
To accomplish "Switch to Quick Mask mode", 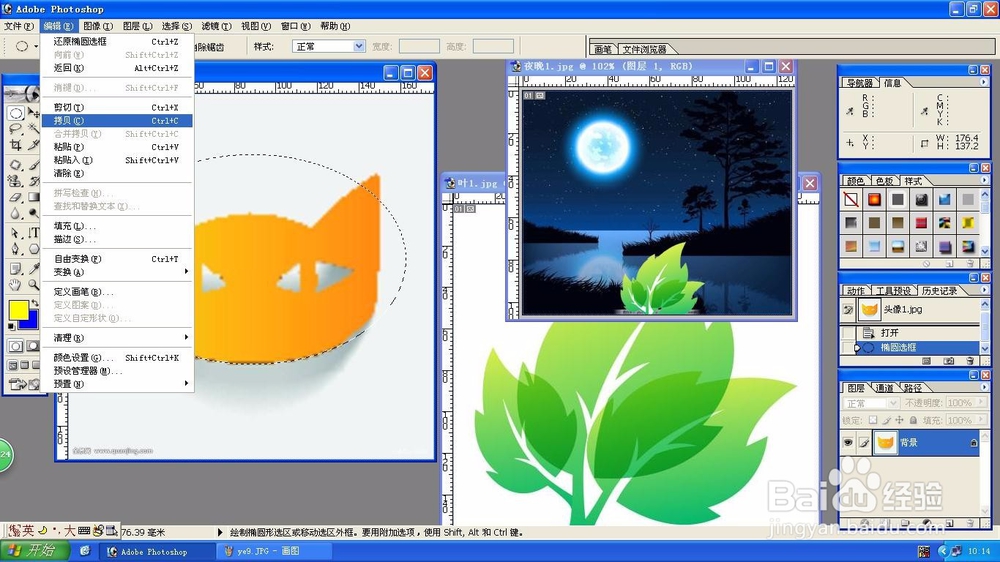I will 33,346.
